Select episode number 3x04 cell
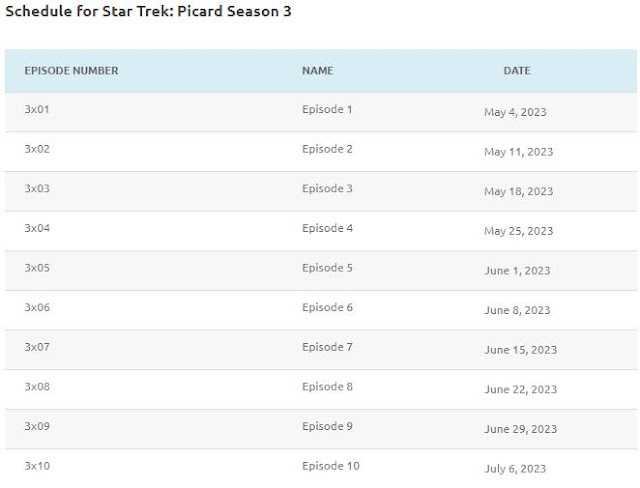The height and width of the screenshot is (488, 640). (37, 228)
